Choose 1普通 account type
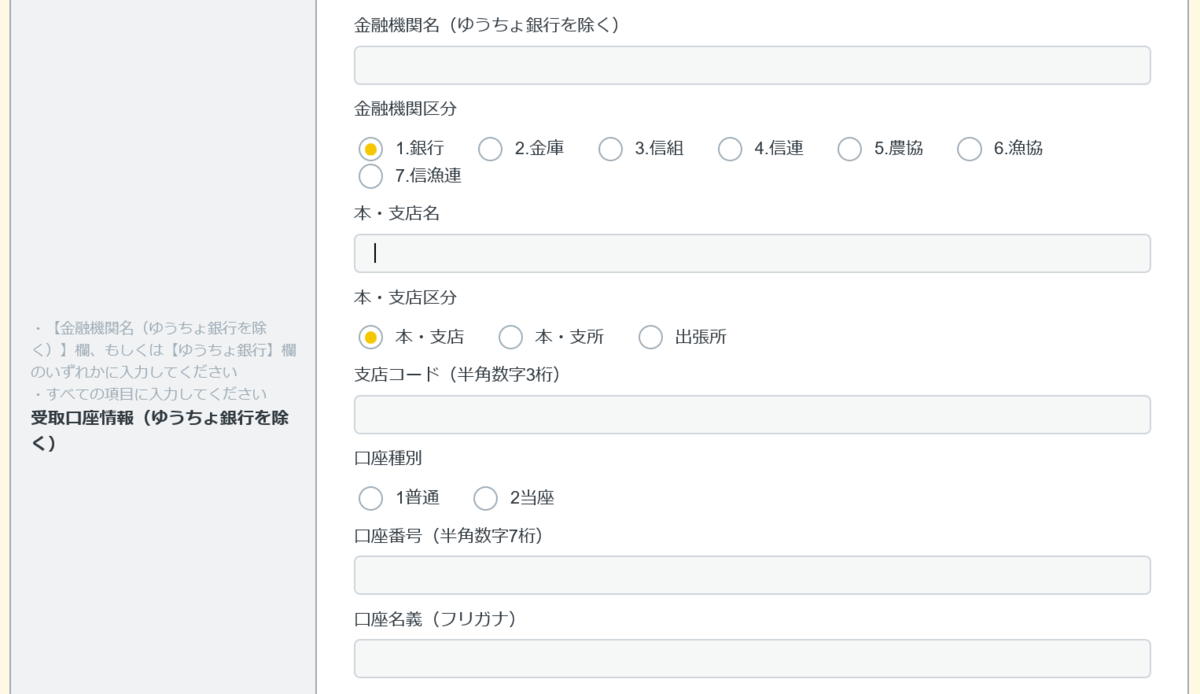Viewport: 1200px width, 694px height. [371, 498]
